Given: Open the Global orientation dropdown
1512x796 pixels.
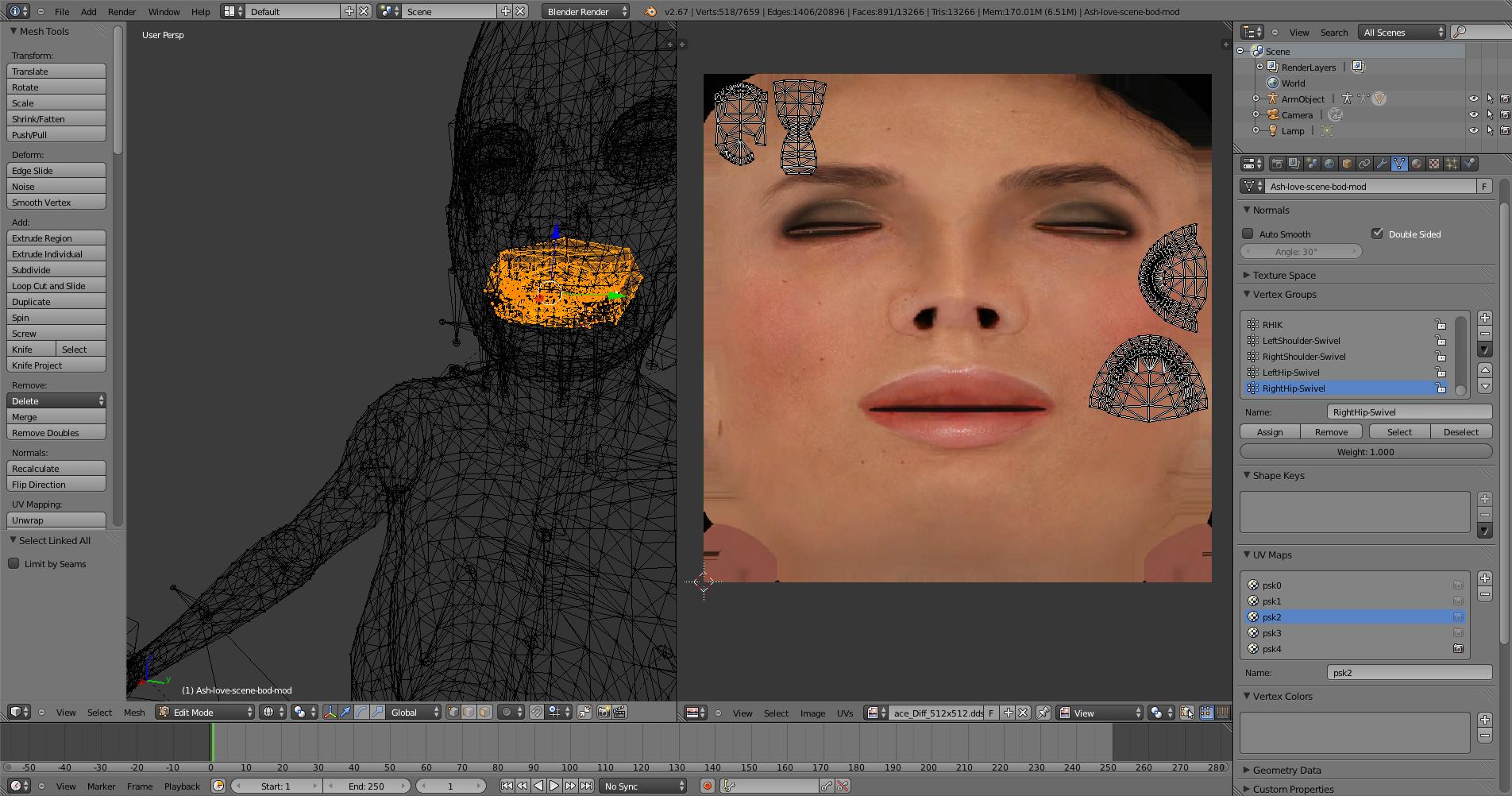Looking at the screenshot, I should coord(414,713).
